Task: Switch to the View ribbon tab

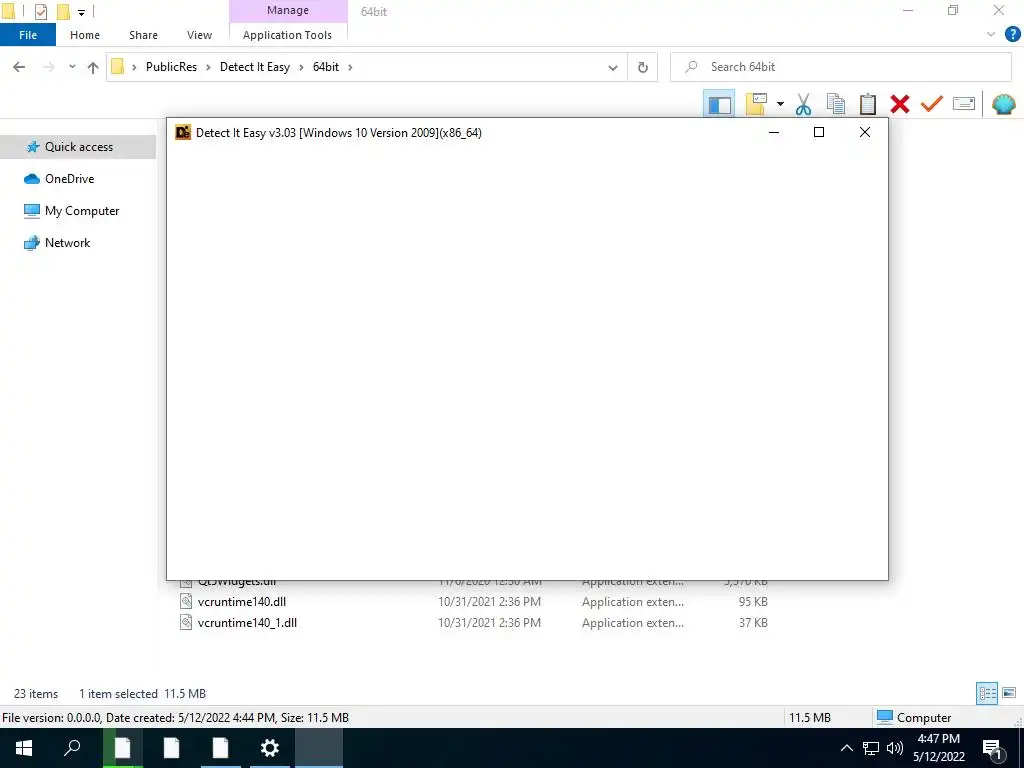Action: tap(199, 35)
